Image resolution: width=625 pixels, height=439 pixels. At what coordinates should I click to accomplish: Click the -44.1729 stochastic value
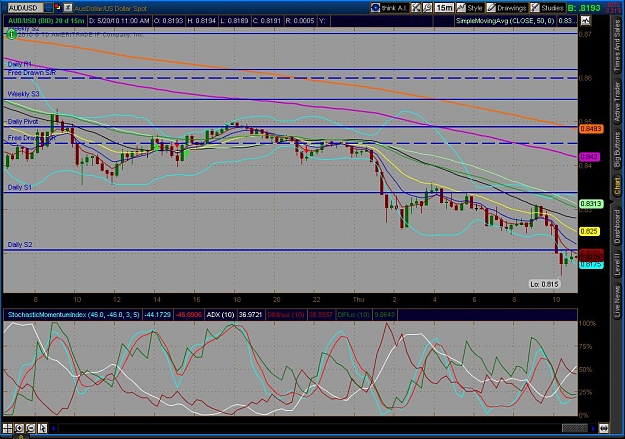(x=157, y=315)
